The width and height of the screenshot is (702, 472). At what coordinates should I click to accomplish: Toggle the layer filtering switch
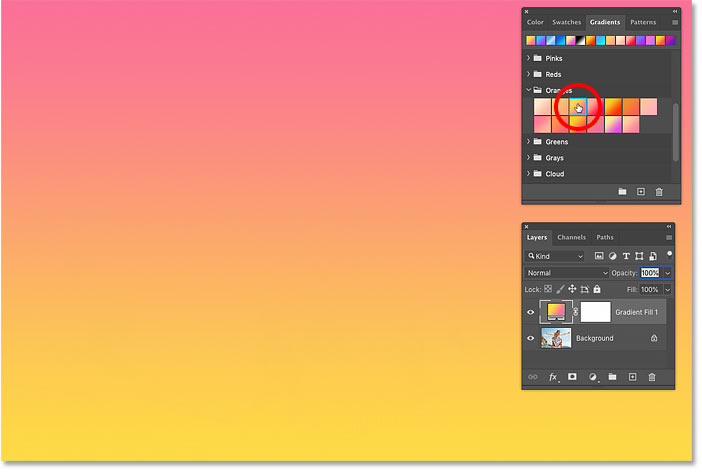pos(669,255)
